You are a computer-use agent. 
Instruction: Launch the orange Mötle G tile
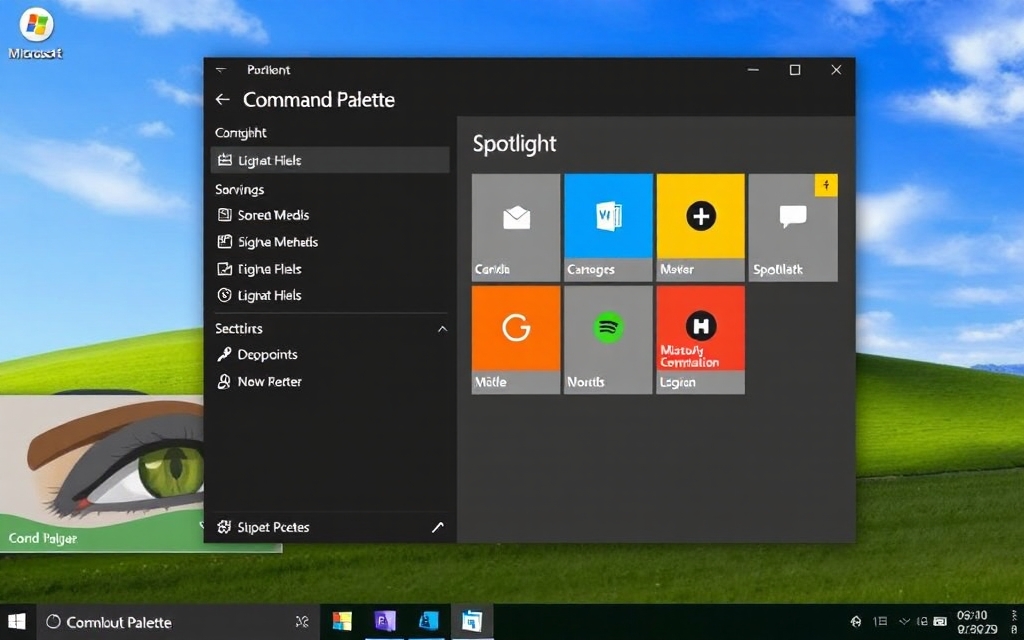(516, 340)
